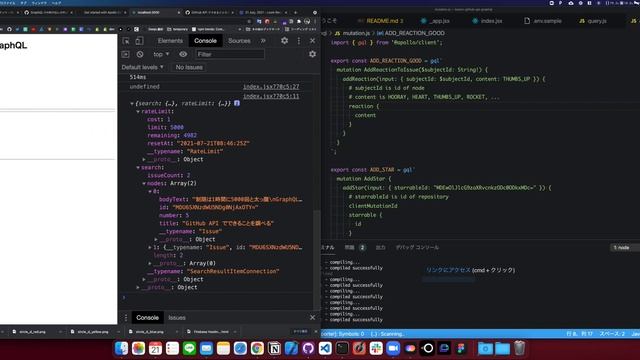Show the console sidebar icon
Viewport: 640px width, 360px height.
pyautogui.click(x=125, y=54)
